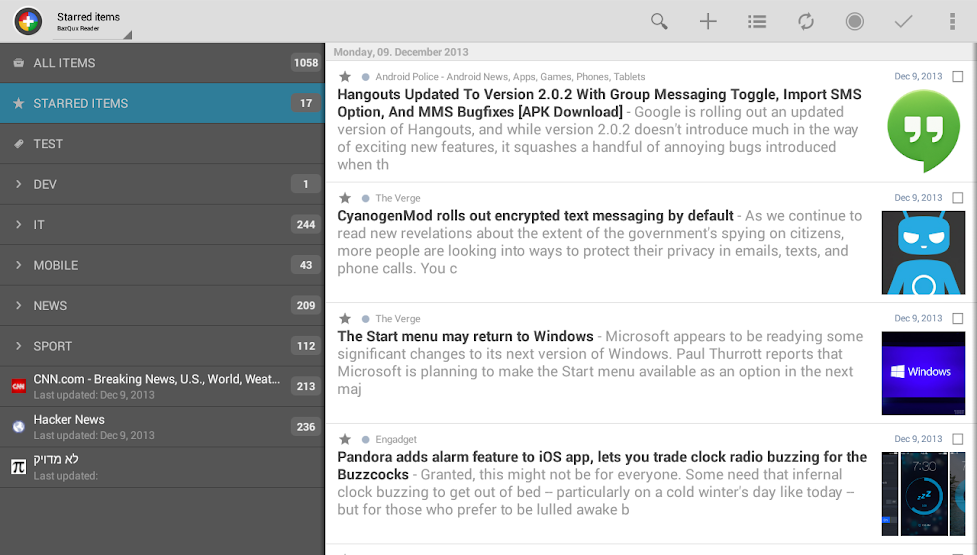Expand the NEWS folder chevron
The height and width of the screenshot is (555, 977).
point(19,305)
